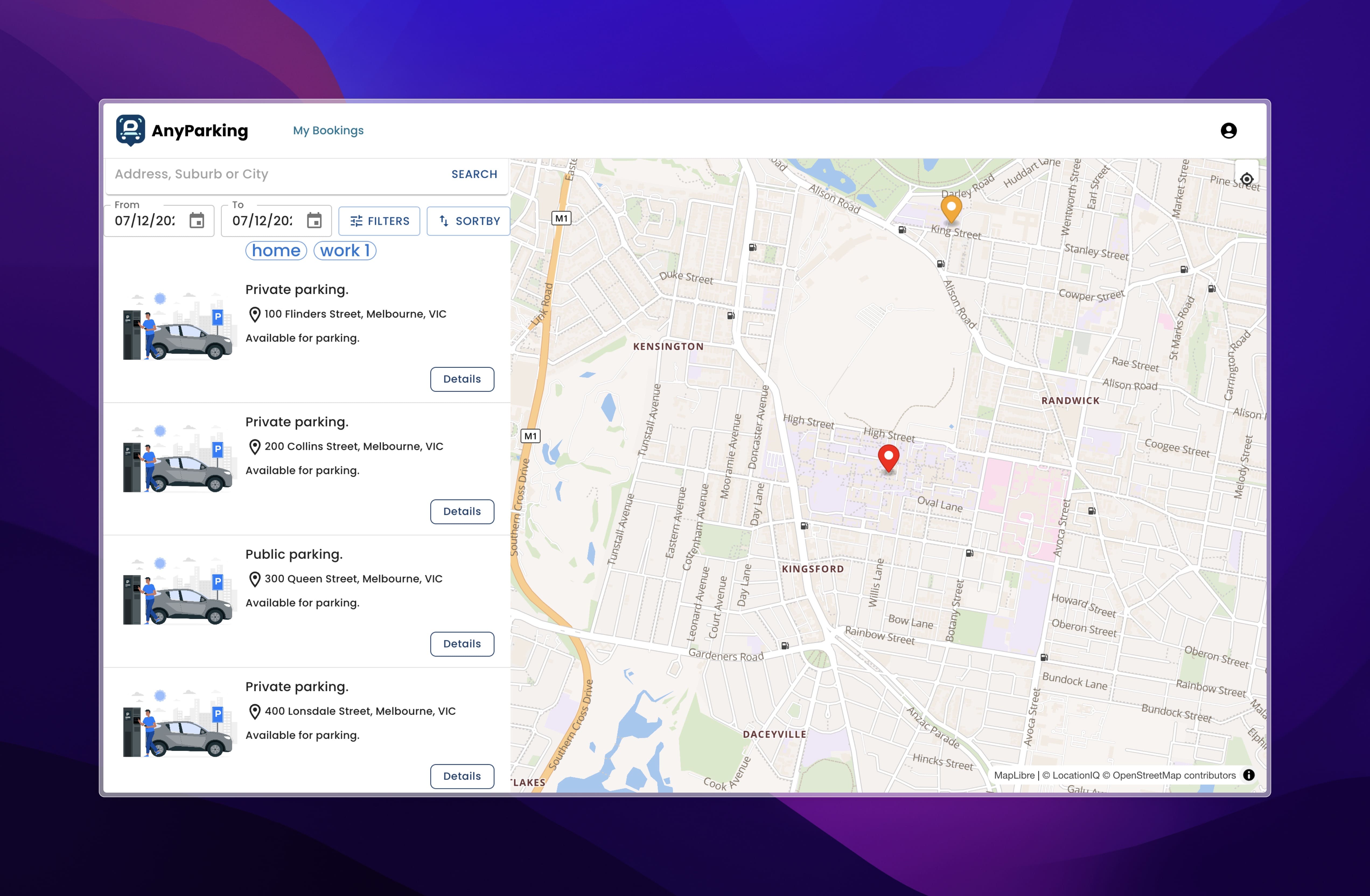This screenshot has width=1370, height=896.
Task: Click the Public parking. listing title
Action: (x=293, y=554)
